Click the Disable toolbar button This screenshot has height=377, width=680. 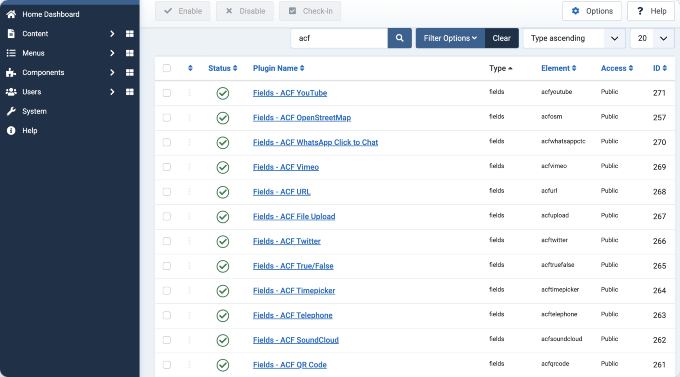tap(245, 11)
